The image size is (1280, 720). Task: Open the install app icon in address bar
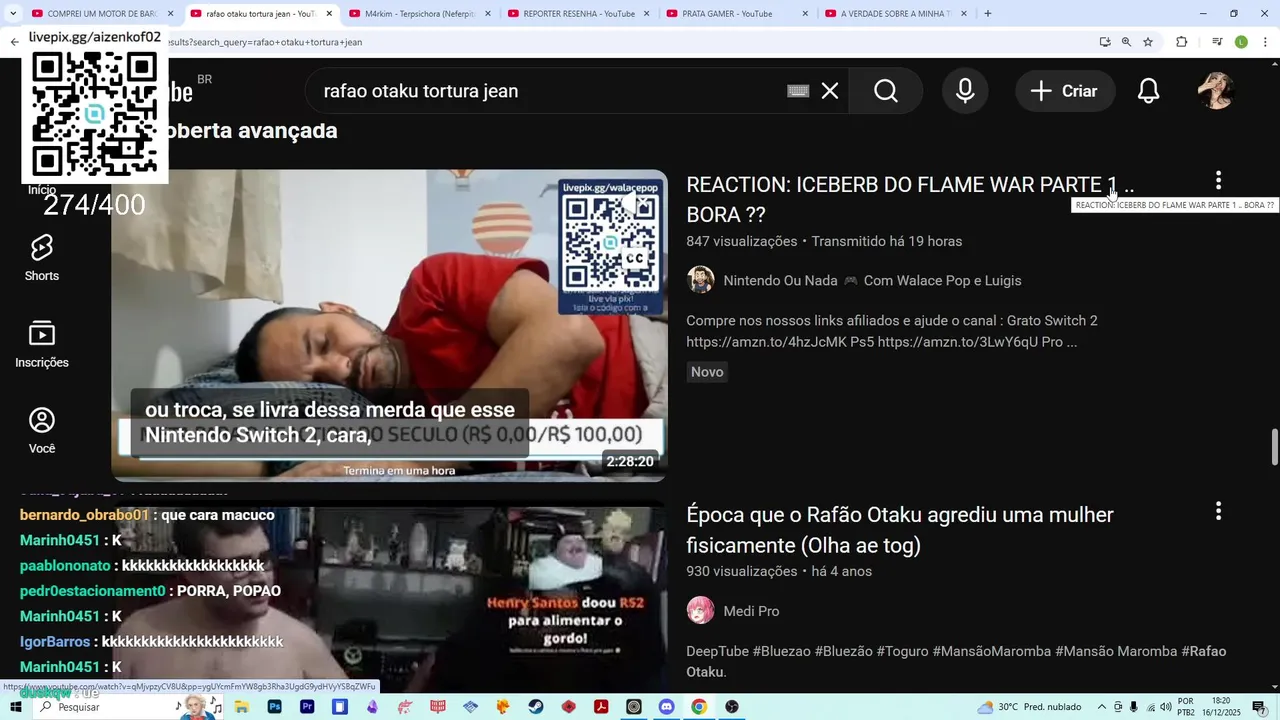1105,42
